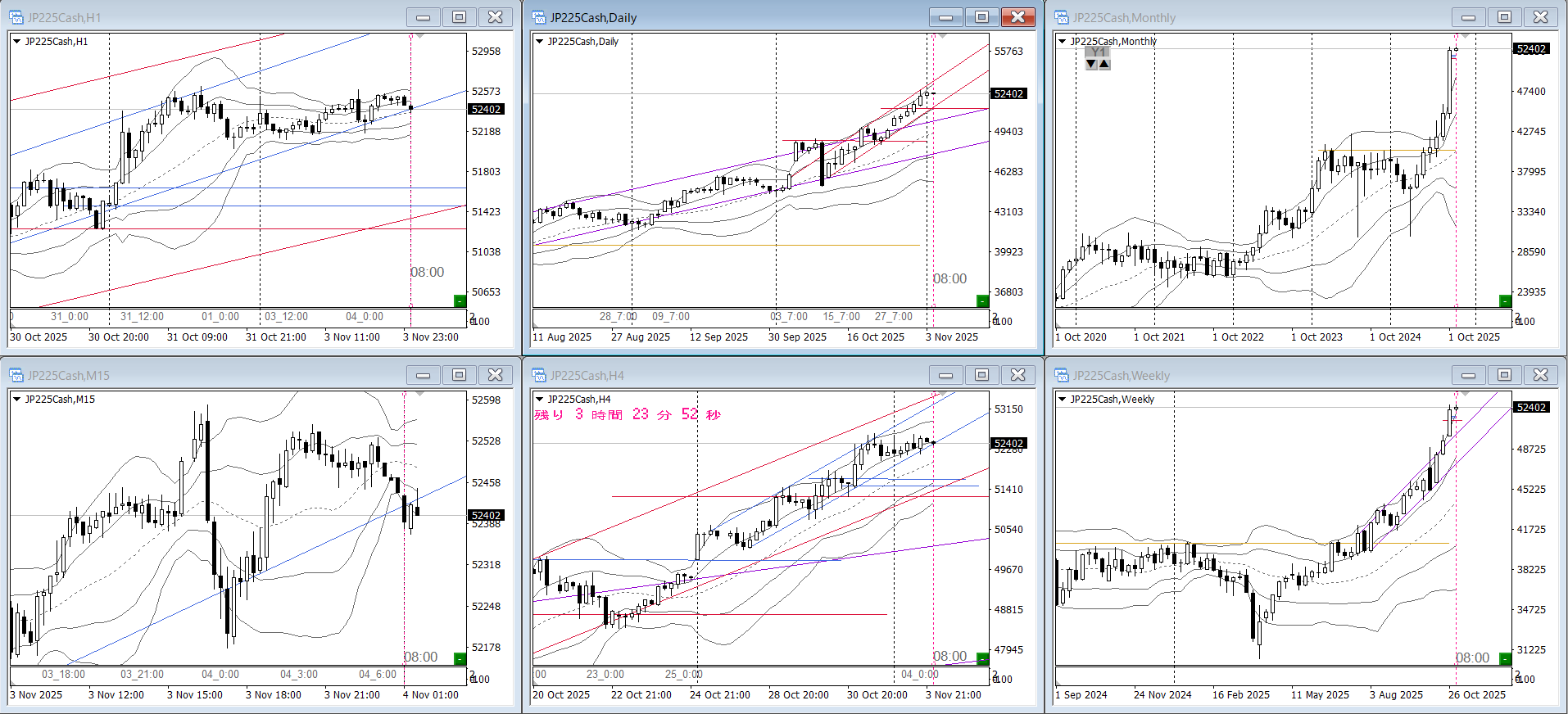Click the chart icon in JP225Cash,M15 title bar

(x=16, y=375)
